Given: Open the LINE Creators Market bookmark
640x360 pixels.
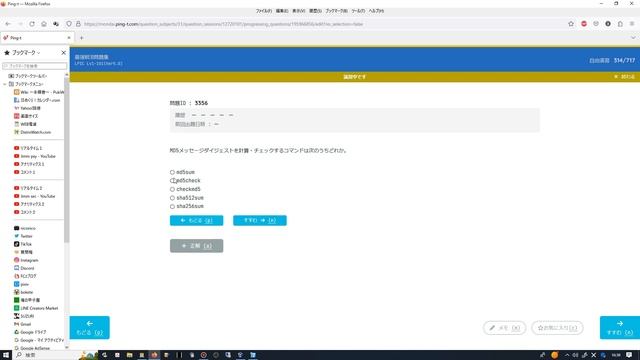Looking at the screenshot, I should pyautogui.click(x=36, y=308).
